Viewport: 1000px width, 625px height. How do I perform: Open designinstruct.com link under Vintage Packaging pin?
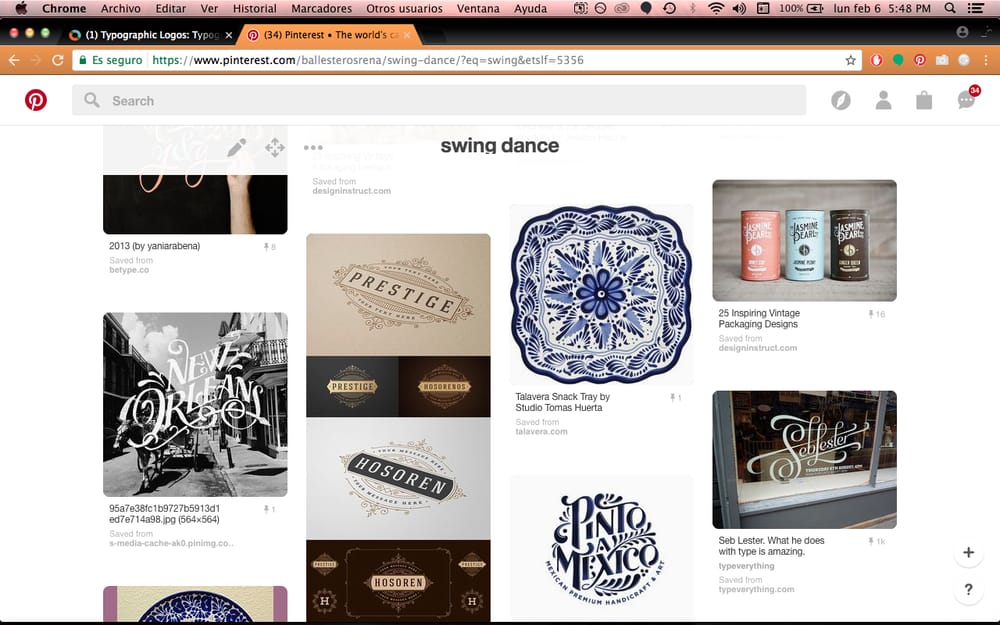coord(758,348)
